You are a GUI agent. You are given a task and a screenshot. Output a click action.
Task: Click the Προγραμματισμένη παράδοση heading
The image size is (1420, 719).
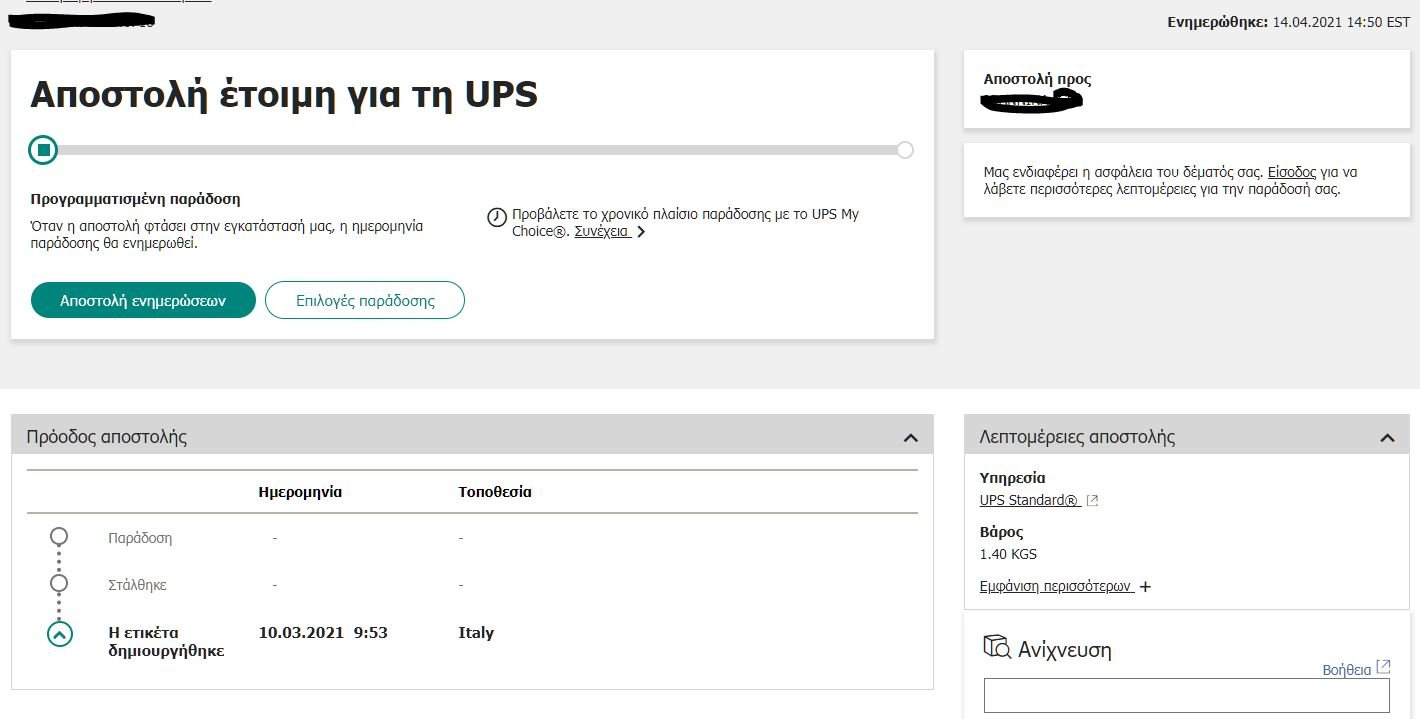[x=135, y=200]
